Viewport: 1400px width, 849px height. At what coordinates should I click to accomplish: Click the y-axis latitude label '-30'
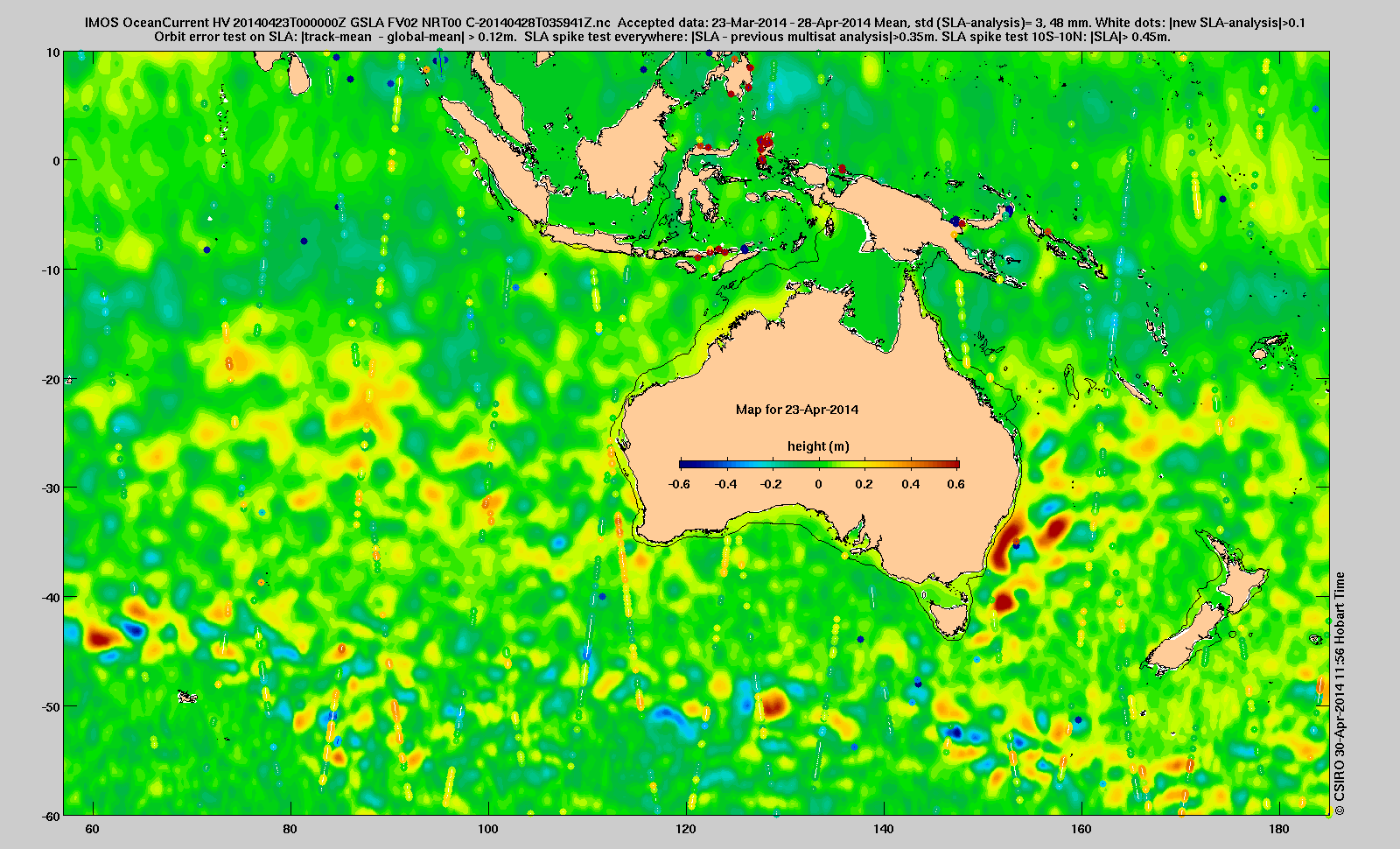(x=52, y=488)
